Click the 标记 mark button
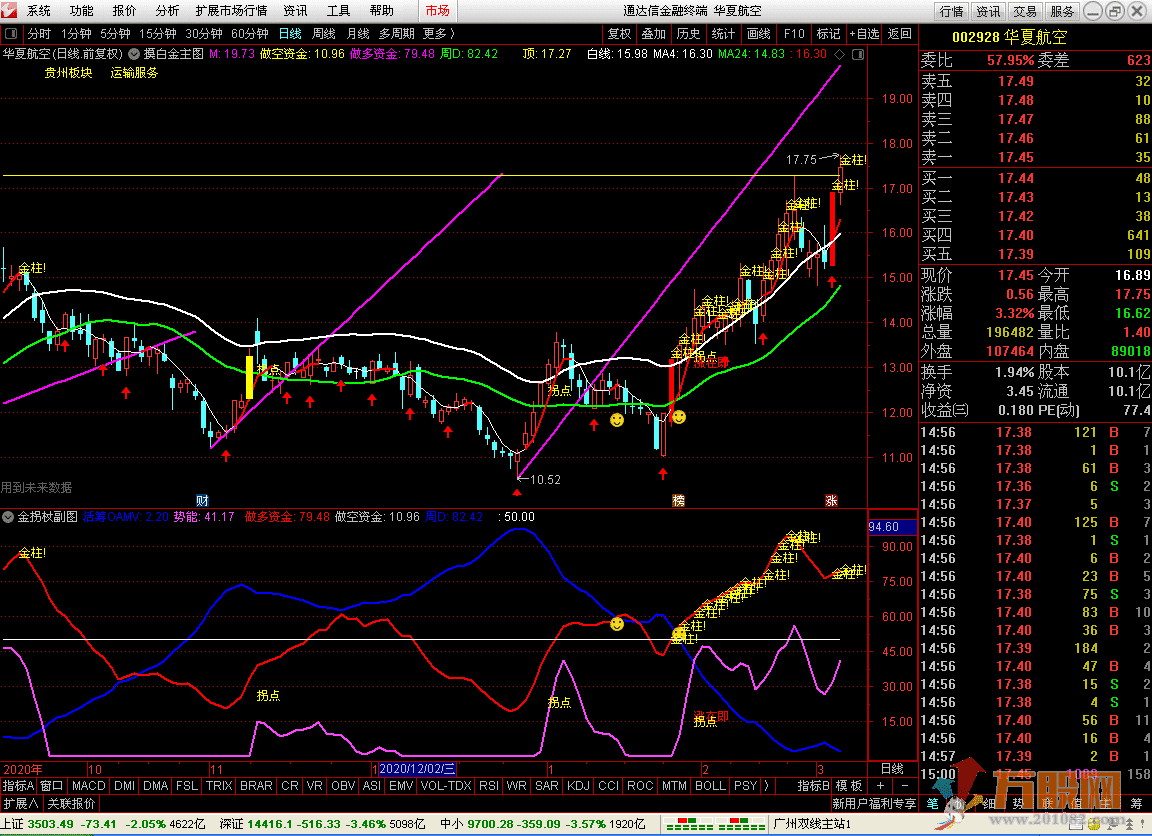 coord(828,34)
